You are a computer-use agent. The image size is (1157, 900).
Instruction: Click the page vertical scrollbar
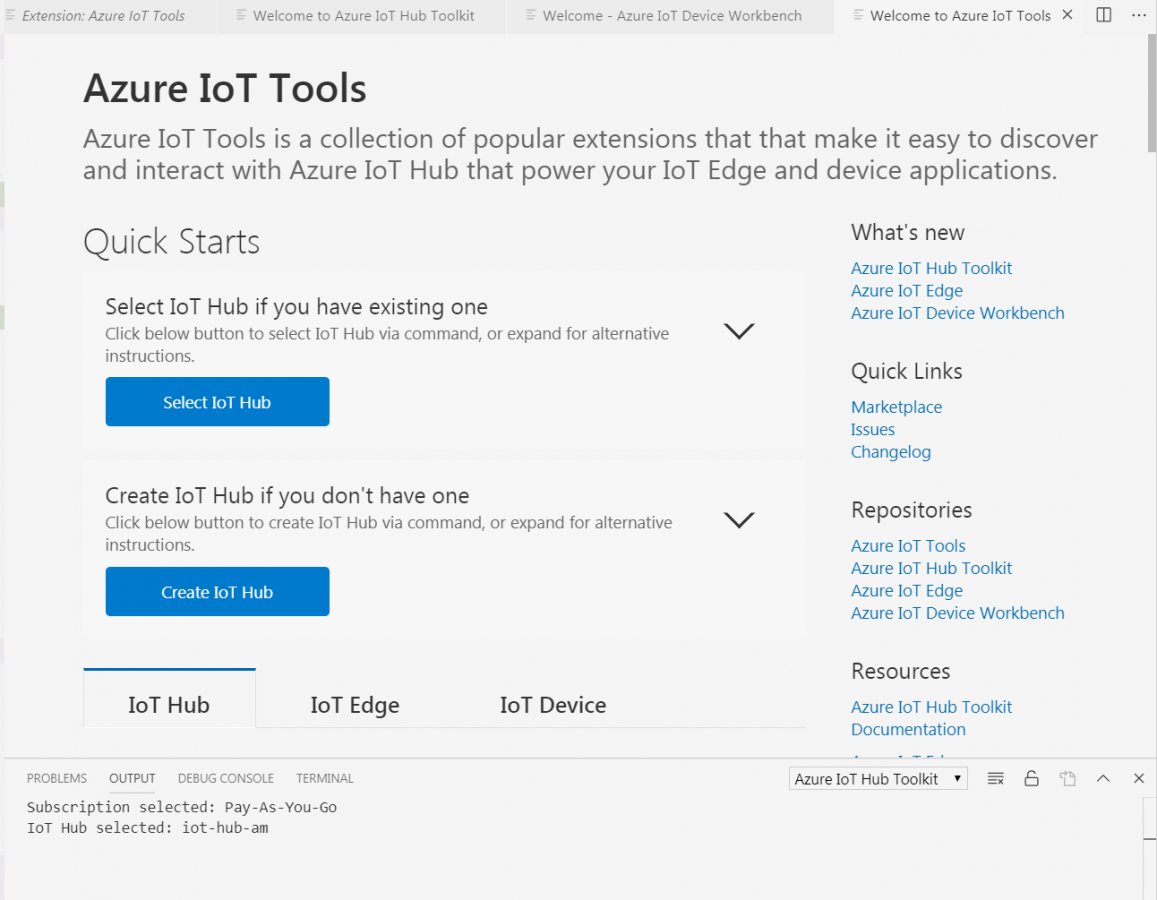click(x=1150, y=100)
